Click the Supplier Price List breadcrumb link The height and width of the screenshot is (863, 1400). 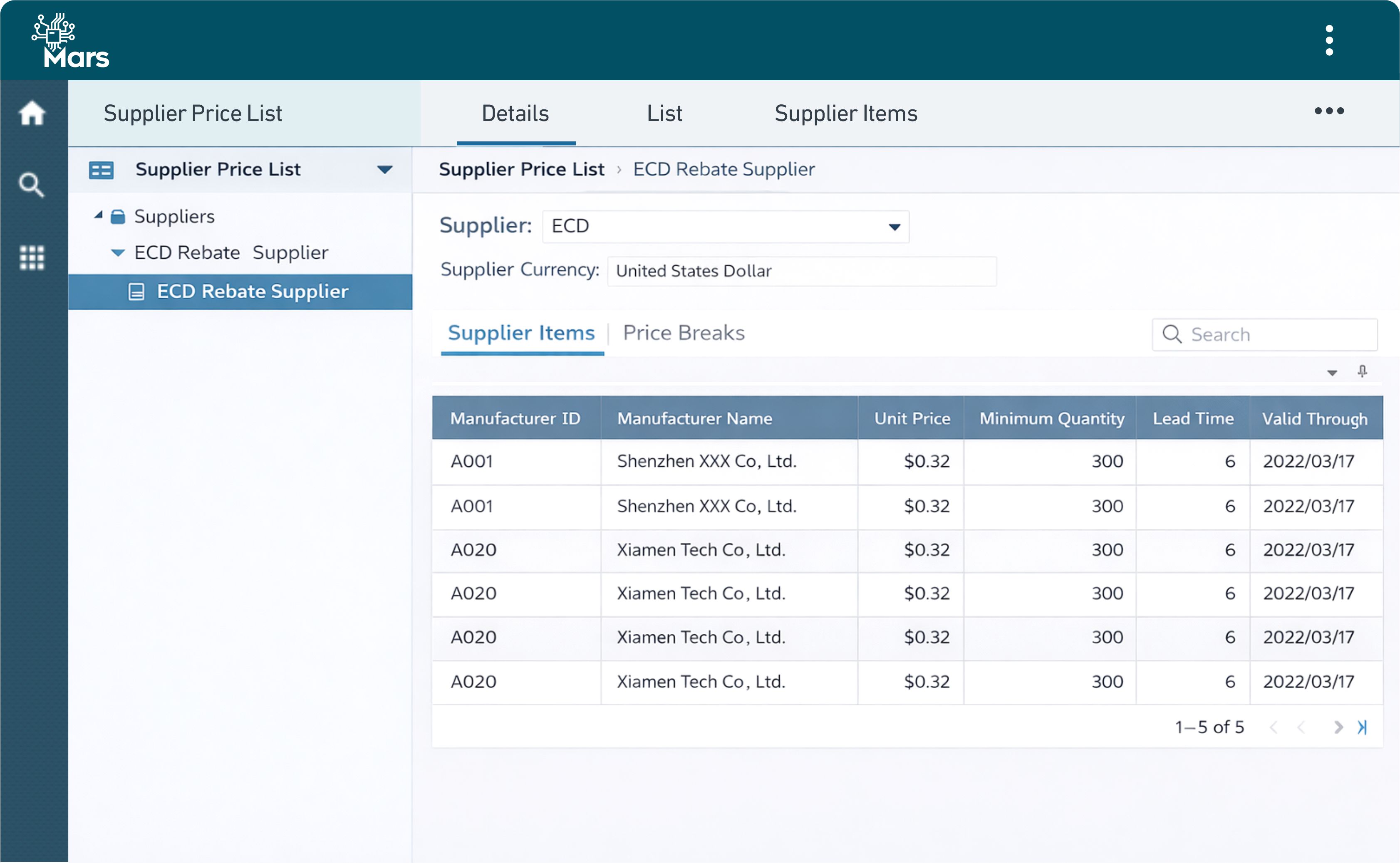(x=521, y=170)
